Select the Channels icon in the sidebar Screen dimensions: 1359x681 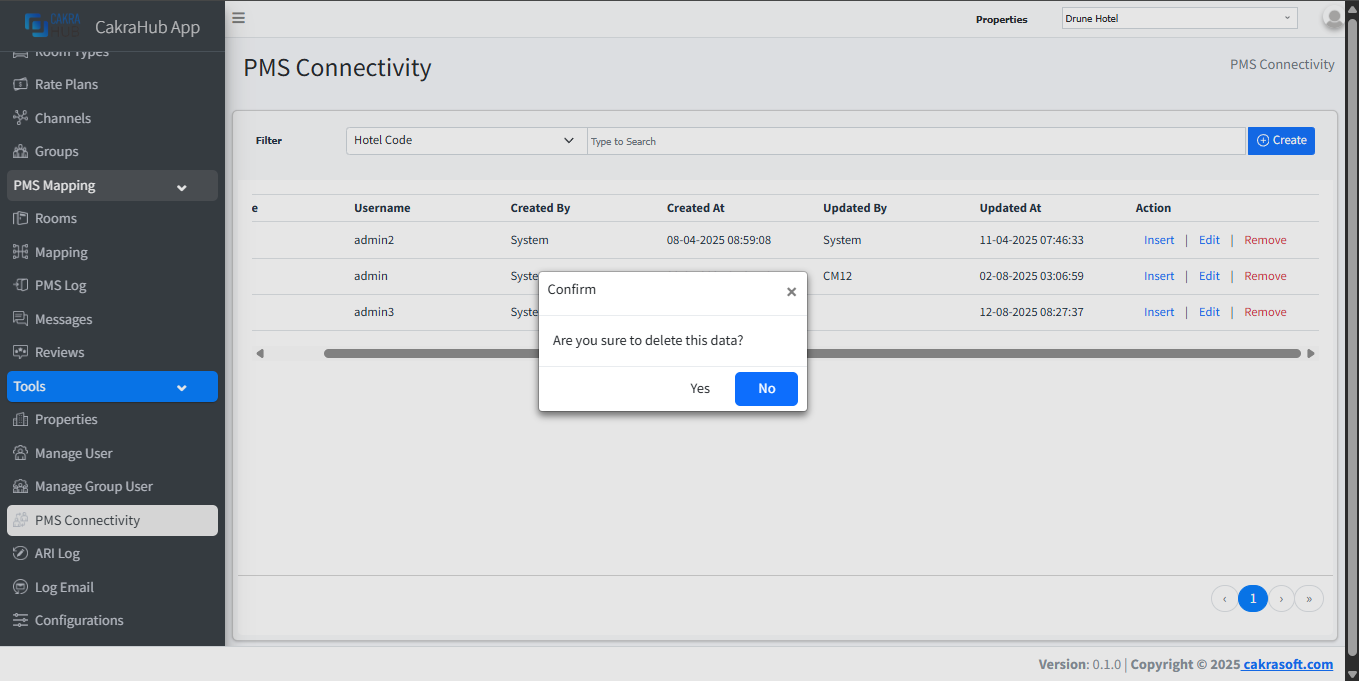[21, 117]
